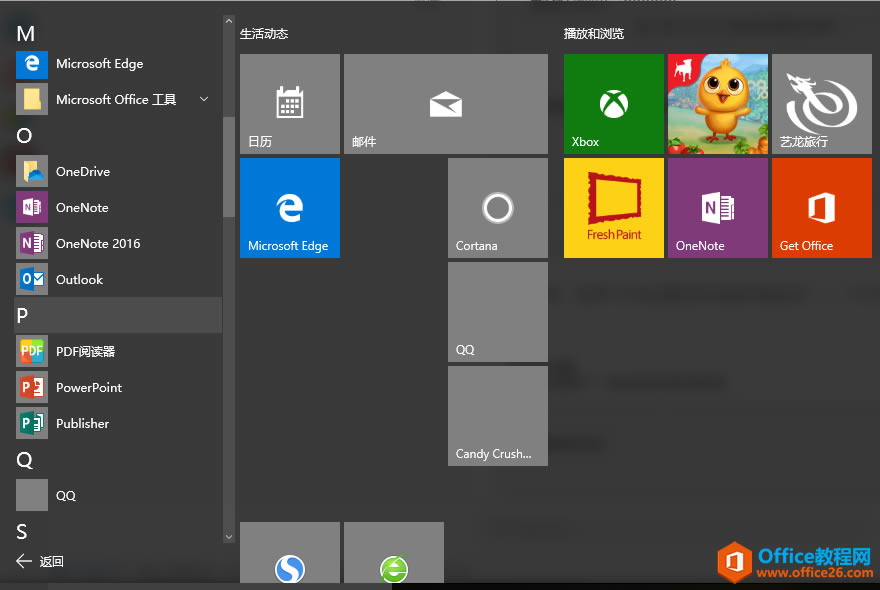The height and width of the screenshot is (590, 880).
Task: Launch QQ under the Q section
Action: tap(65, 495)
